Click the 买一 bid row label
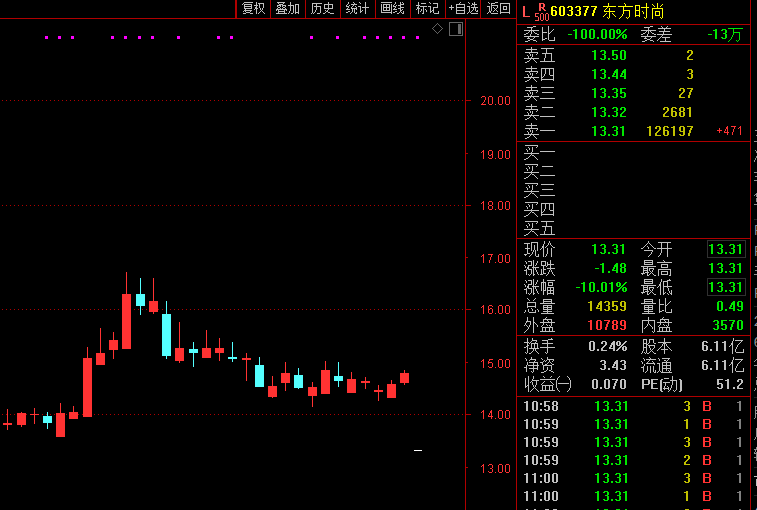Screen dimensions: 757x510 tap(540, 153)
